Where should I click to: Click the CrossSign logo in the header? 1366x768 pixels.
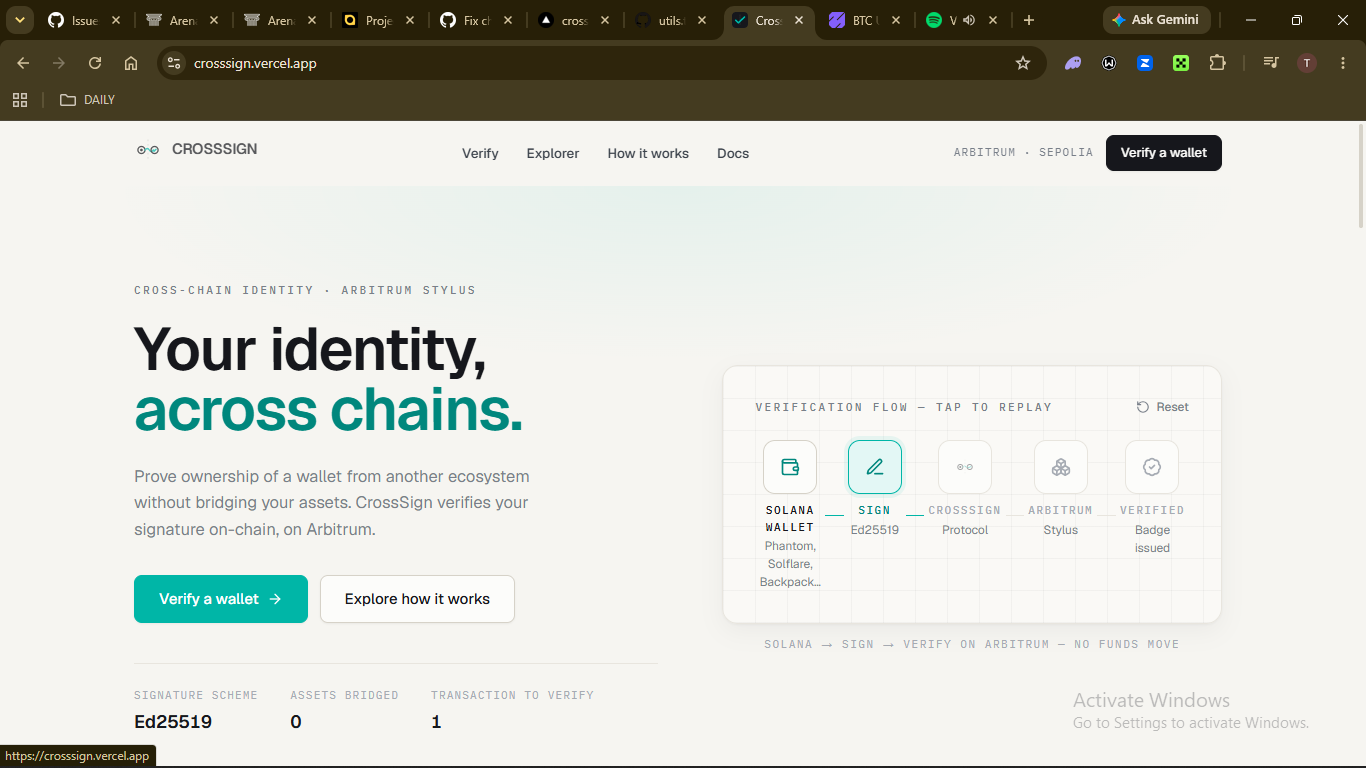[197, 149]
